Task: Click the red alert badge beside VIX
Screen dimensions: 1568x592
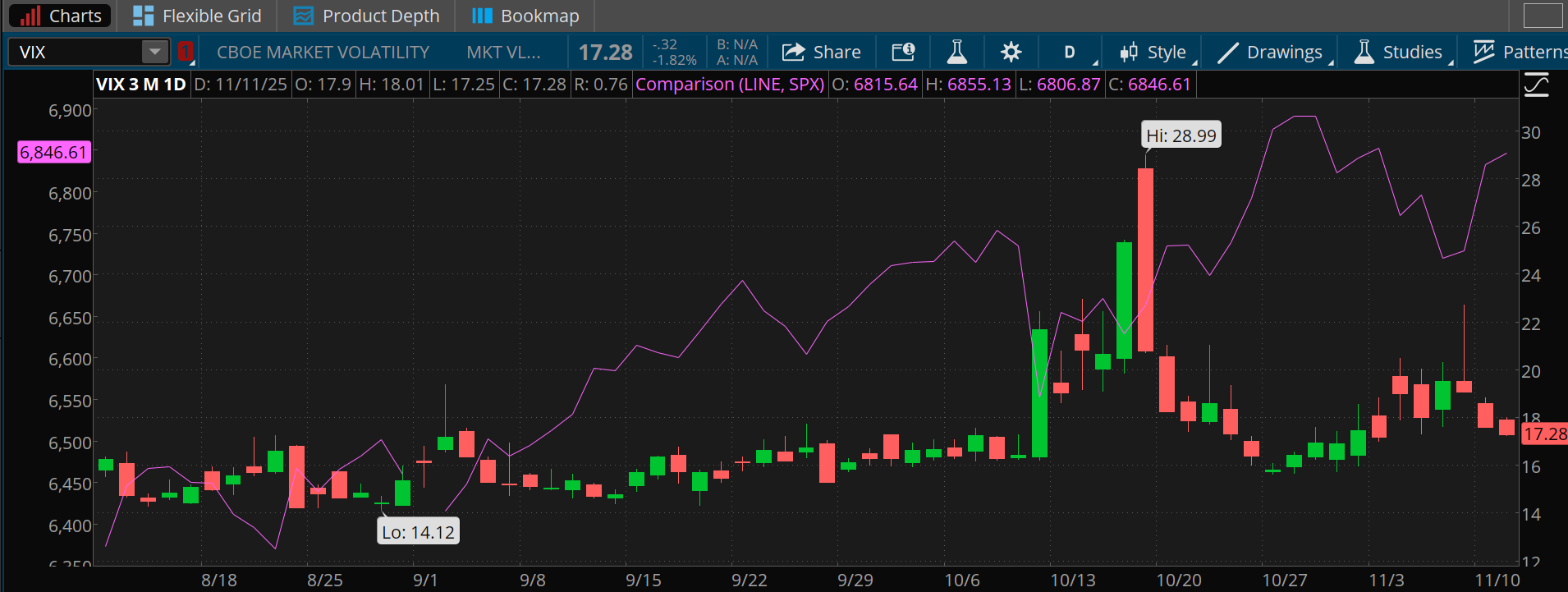Action: click(x=186, y=52)
